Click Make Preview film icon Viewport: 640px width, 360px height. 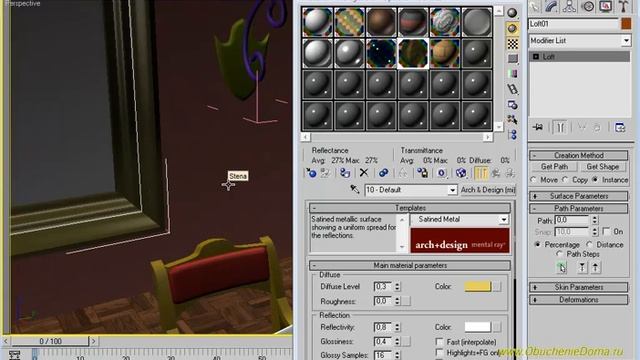click(512, 89)
